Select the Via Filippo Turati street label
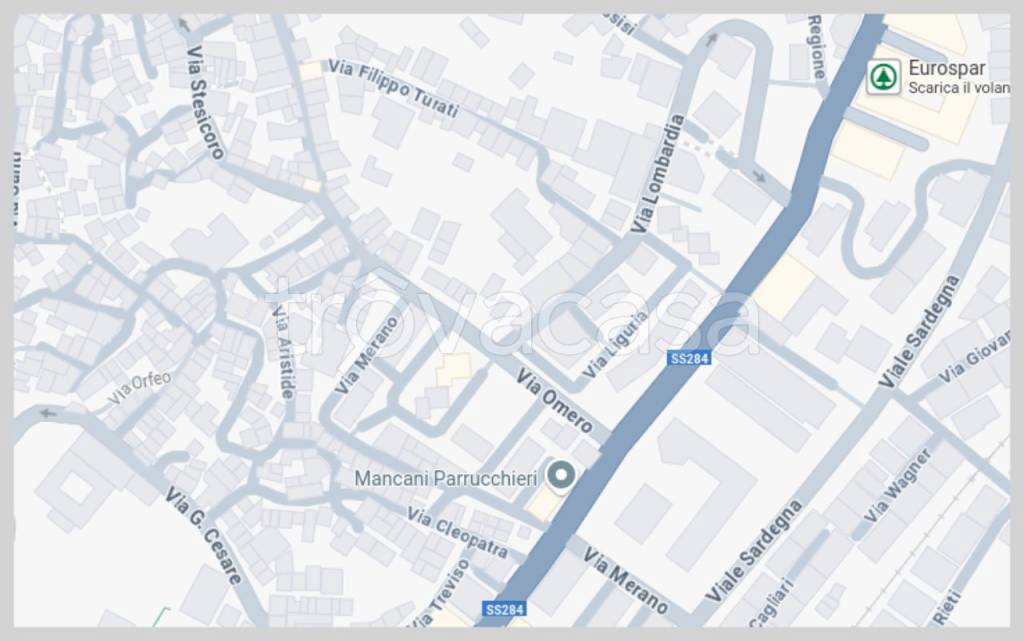 [392, 88]
